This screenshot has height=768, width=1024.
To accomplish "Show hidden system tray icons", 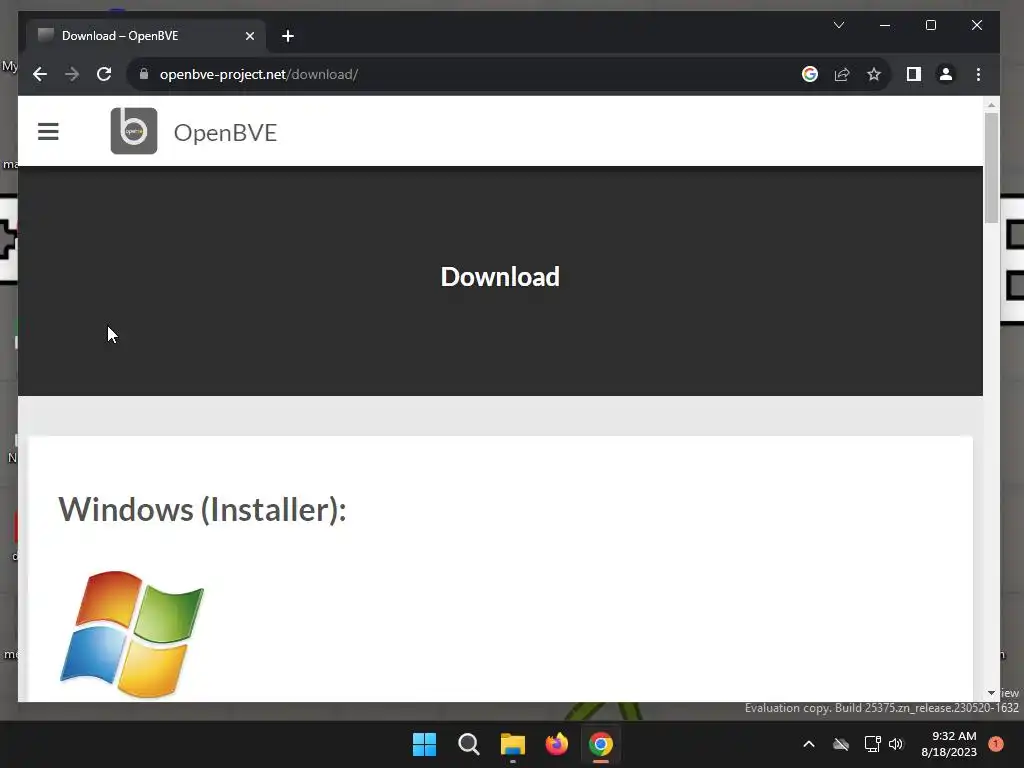I will (x=808, y=744).
